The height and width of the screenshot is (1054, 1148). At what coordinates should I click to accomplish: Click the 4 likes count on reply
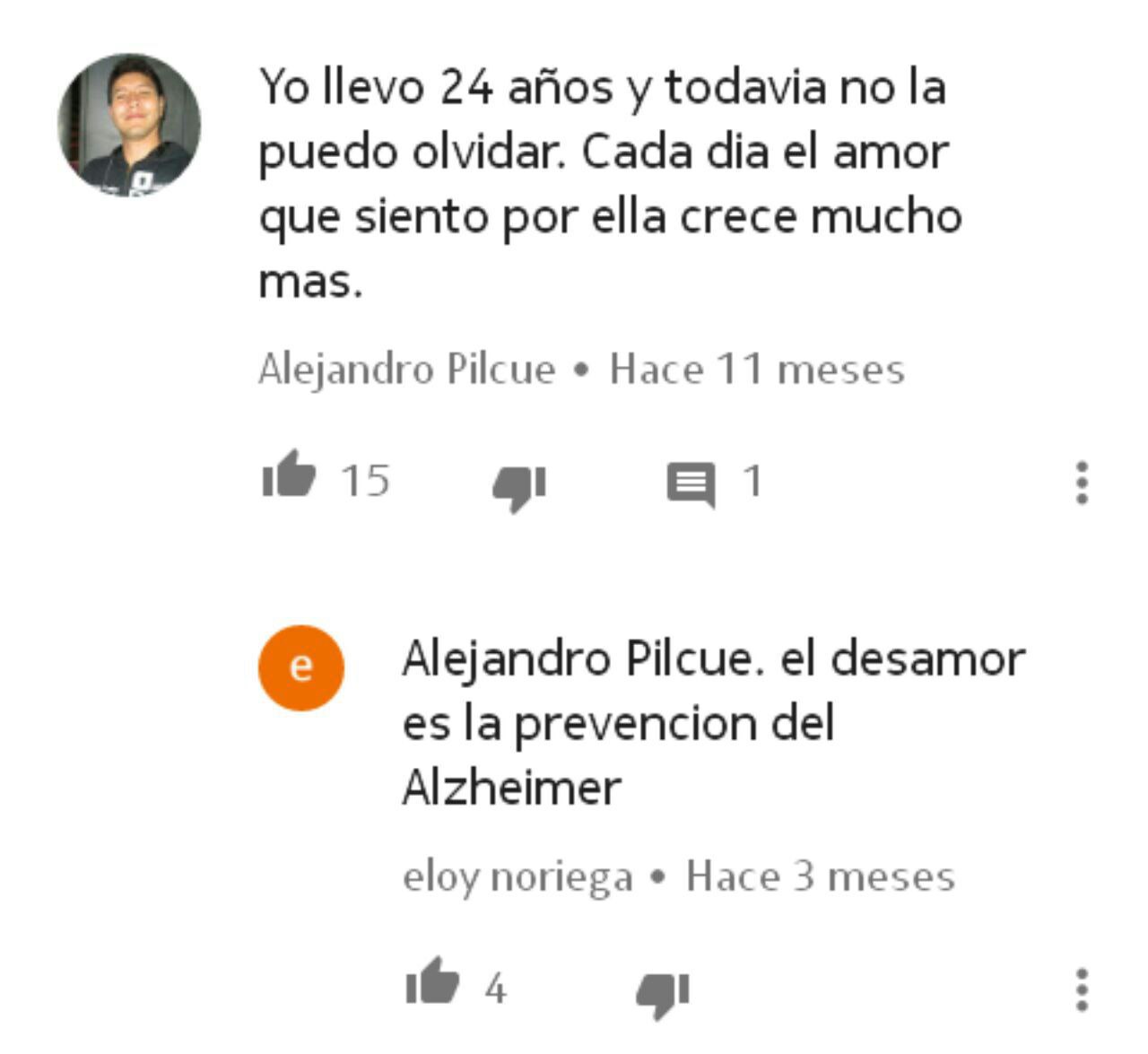click(495, 989)
